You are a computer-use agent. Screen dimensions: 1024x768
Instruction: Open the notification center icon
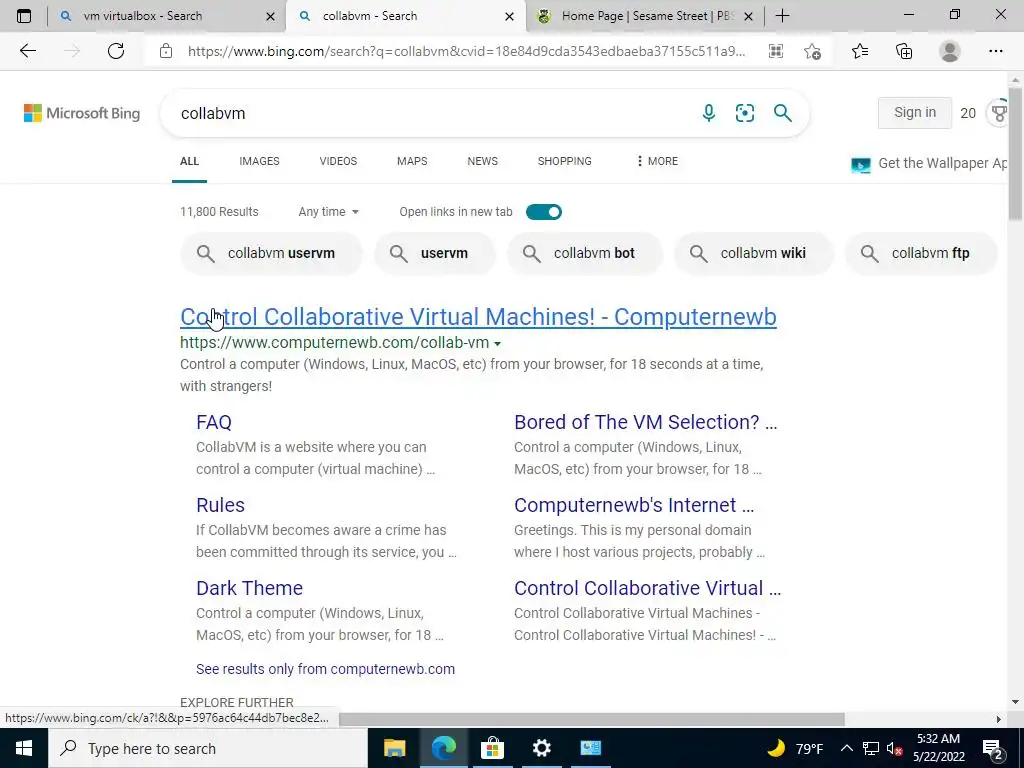[x=993, y=748]
